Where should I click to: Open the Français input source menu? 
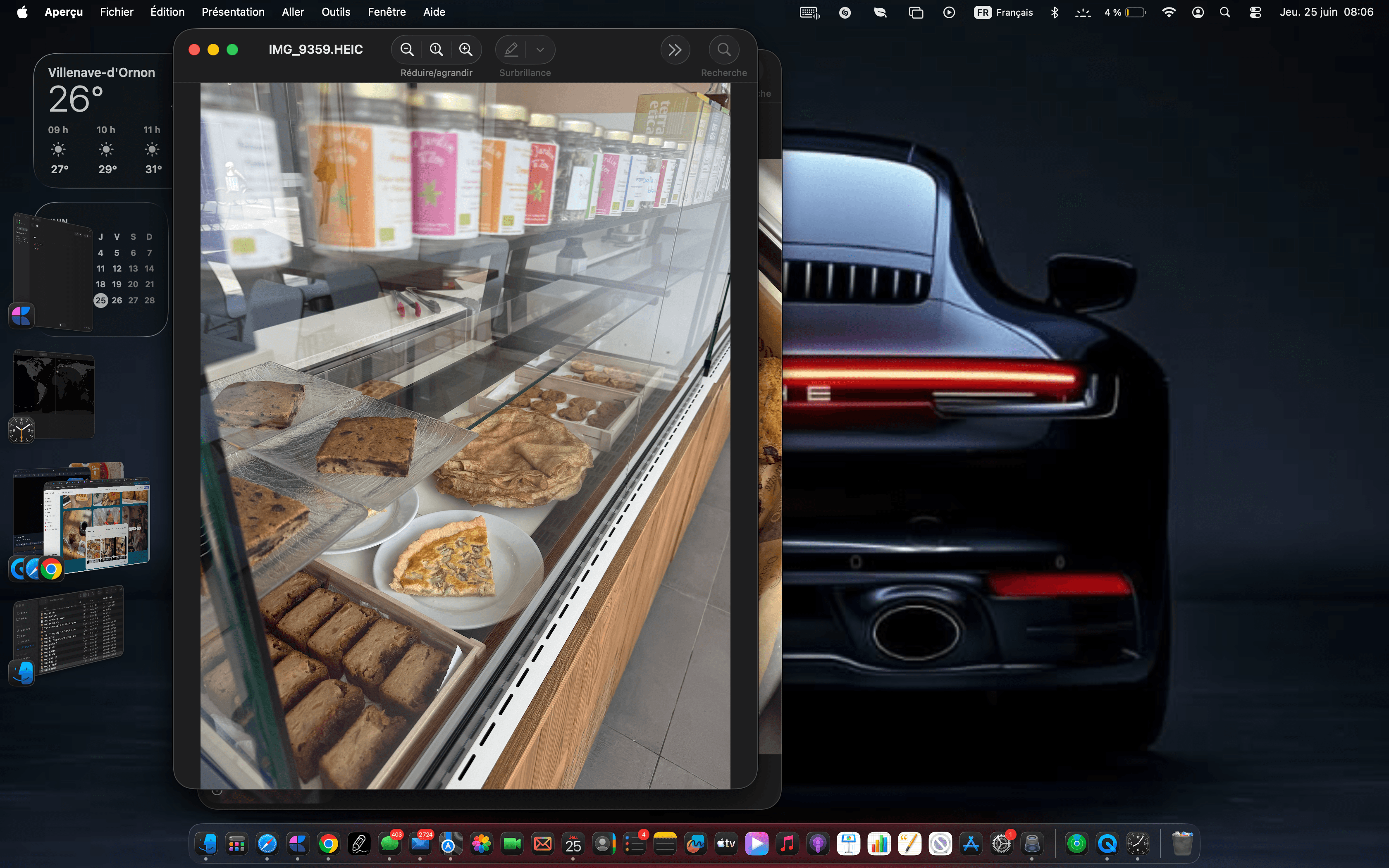tap(1003, 12)
